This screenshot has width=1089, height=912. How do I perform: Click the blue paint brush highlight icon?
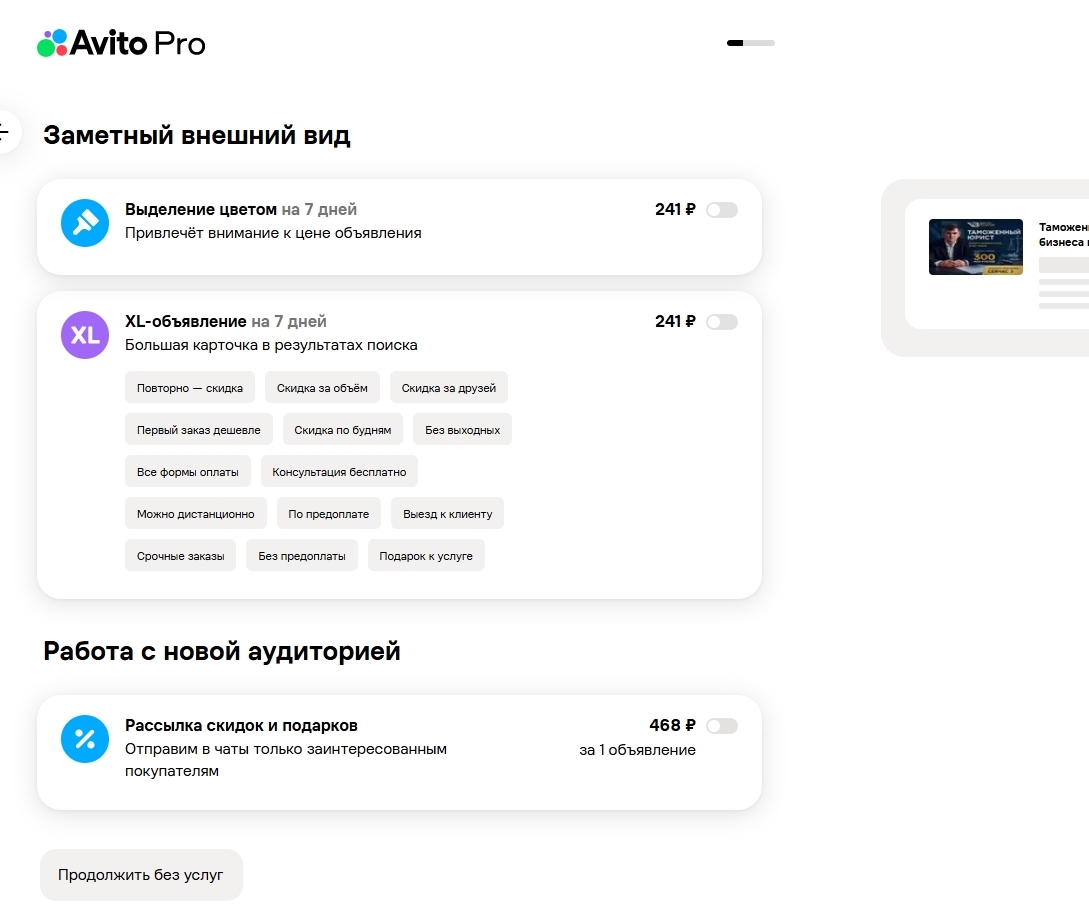[x=85, y=223]
